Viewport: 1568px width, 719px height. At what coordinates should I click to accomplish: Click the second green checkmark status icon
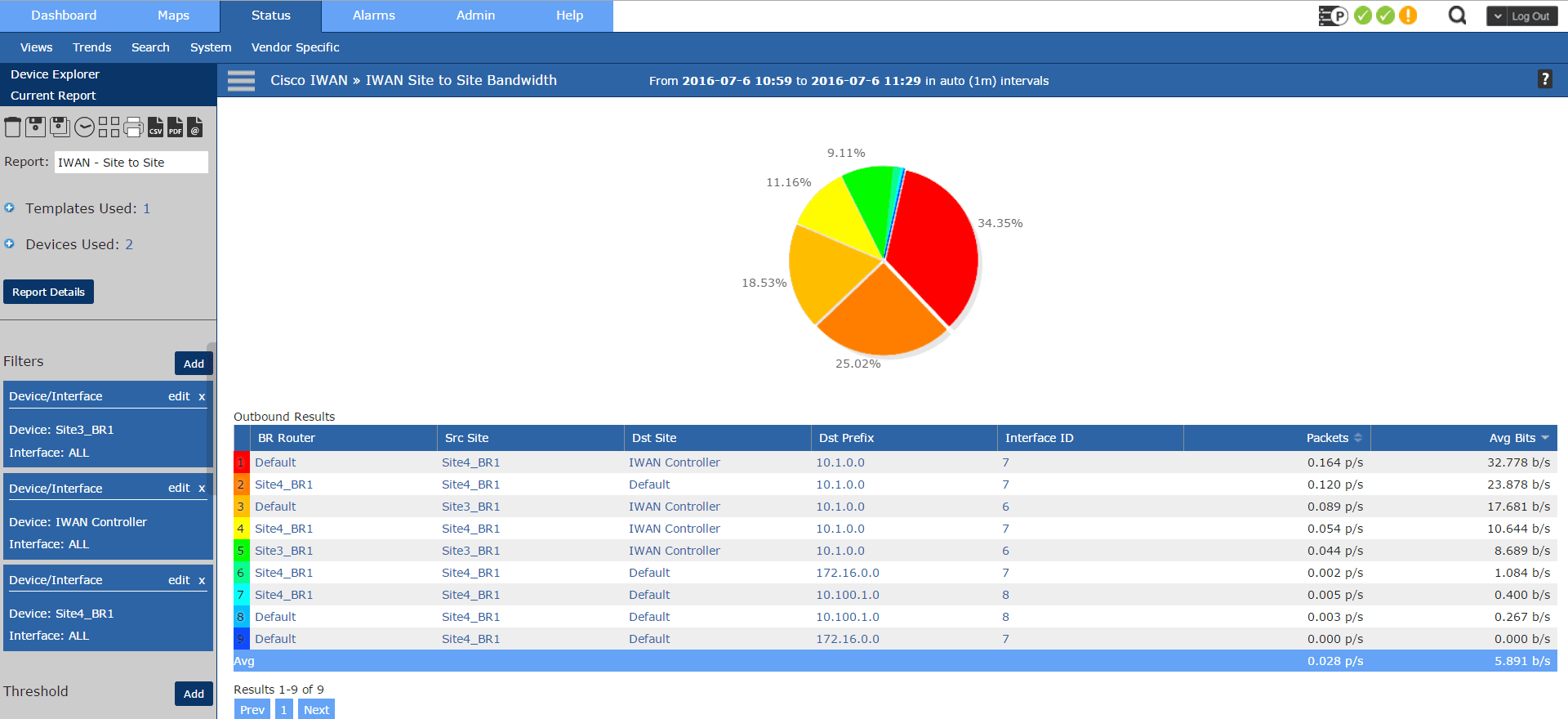tap(1386, 16)
